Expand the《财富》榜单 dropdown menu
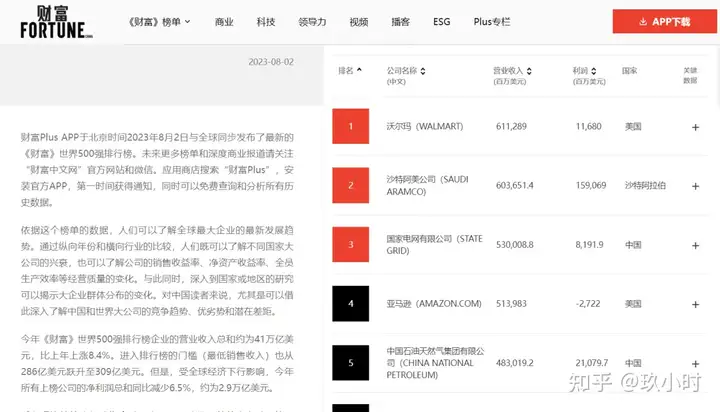720x412 pixels. [159, 22]
